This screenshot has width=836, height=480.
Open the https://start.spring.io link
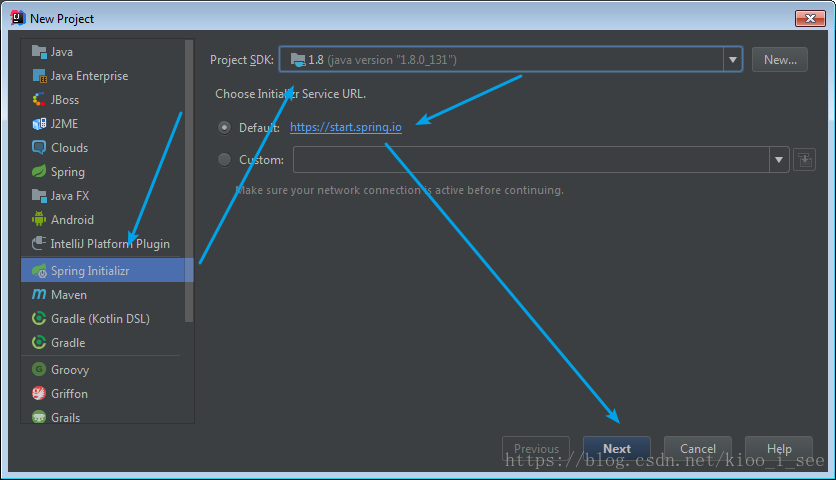345,127
